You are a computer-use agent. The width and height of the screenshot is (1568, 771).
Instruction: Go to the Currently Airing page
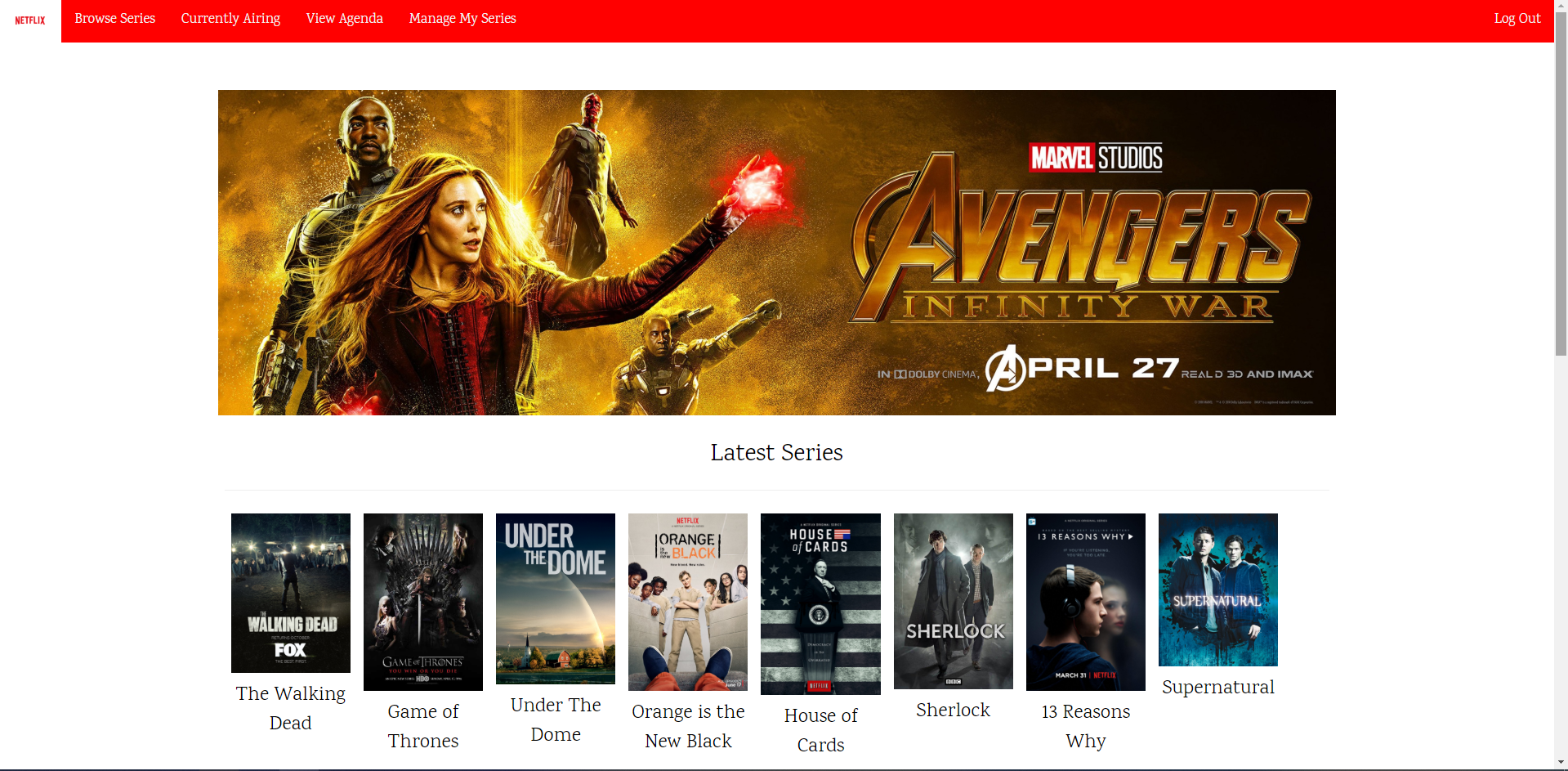pos(230,18)
